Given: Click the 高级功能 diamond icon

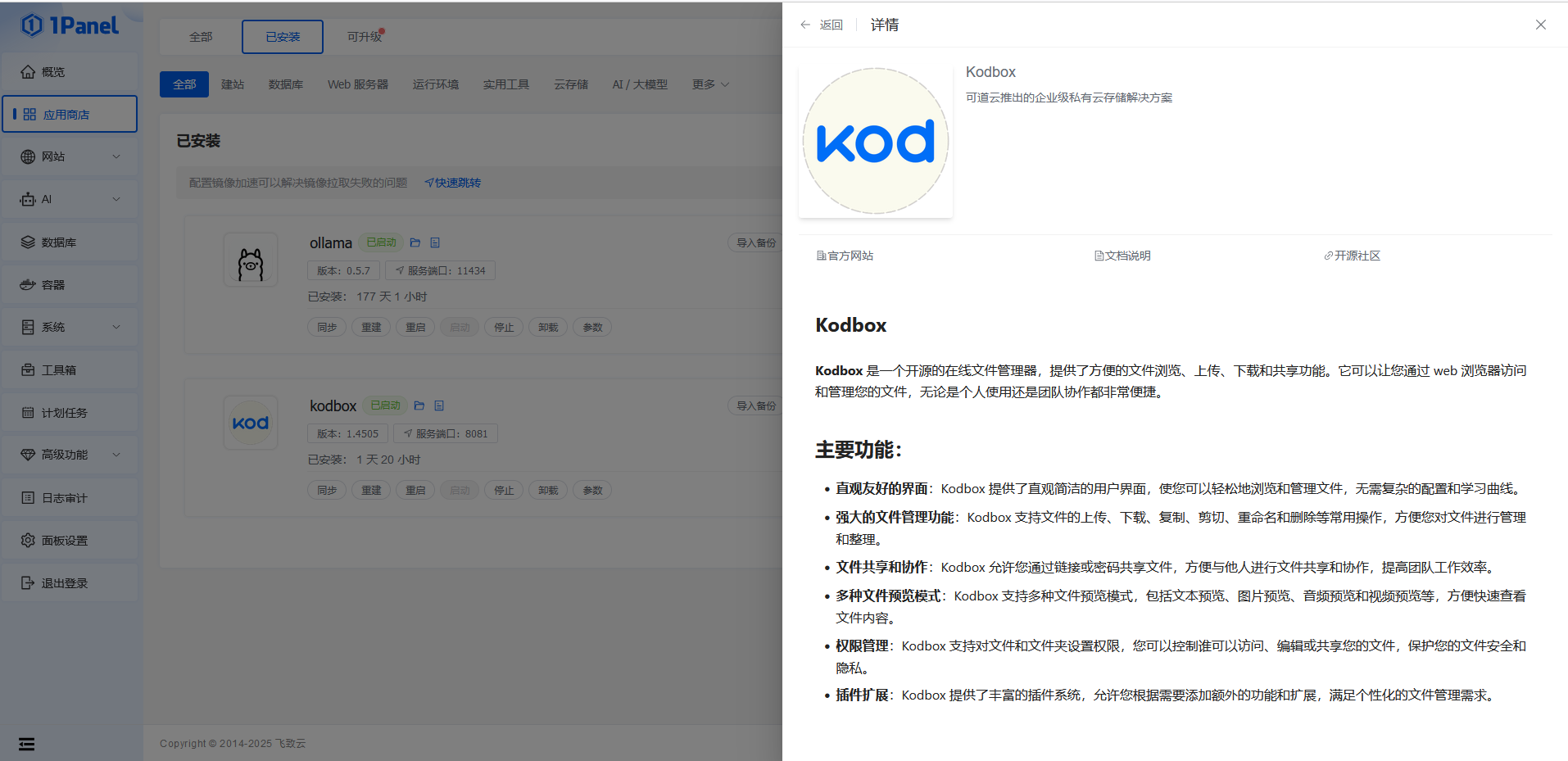Looking at the screenshot, I should (28, 455).
